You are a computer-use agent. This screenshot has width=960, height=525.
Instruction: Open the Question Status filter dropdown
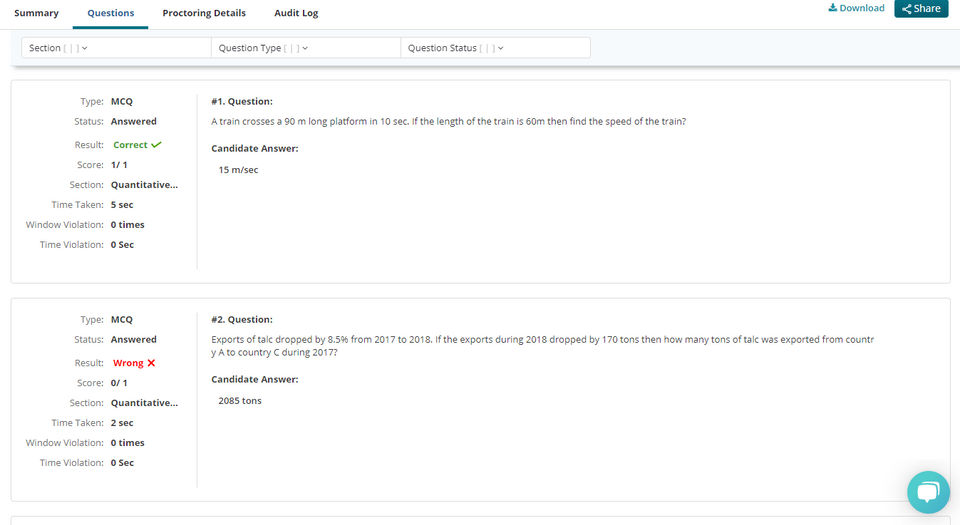[x=495, y=48]
